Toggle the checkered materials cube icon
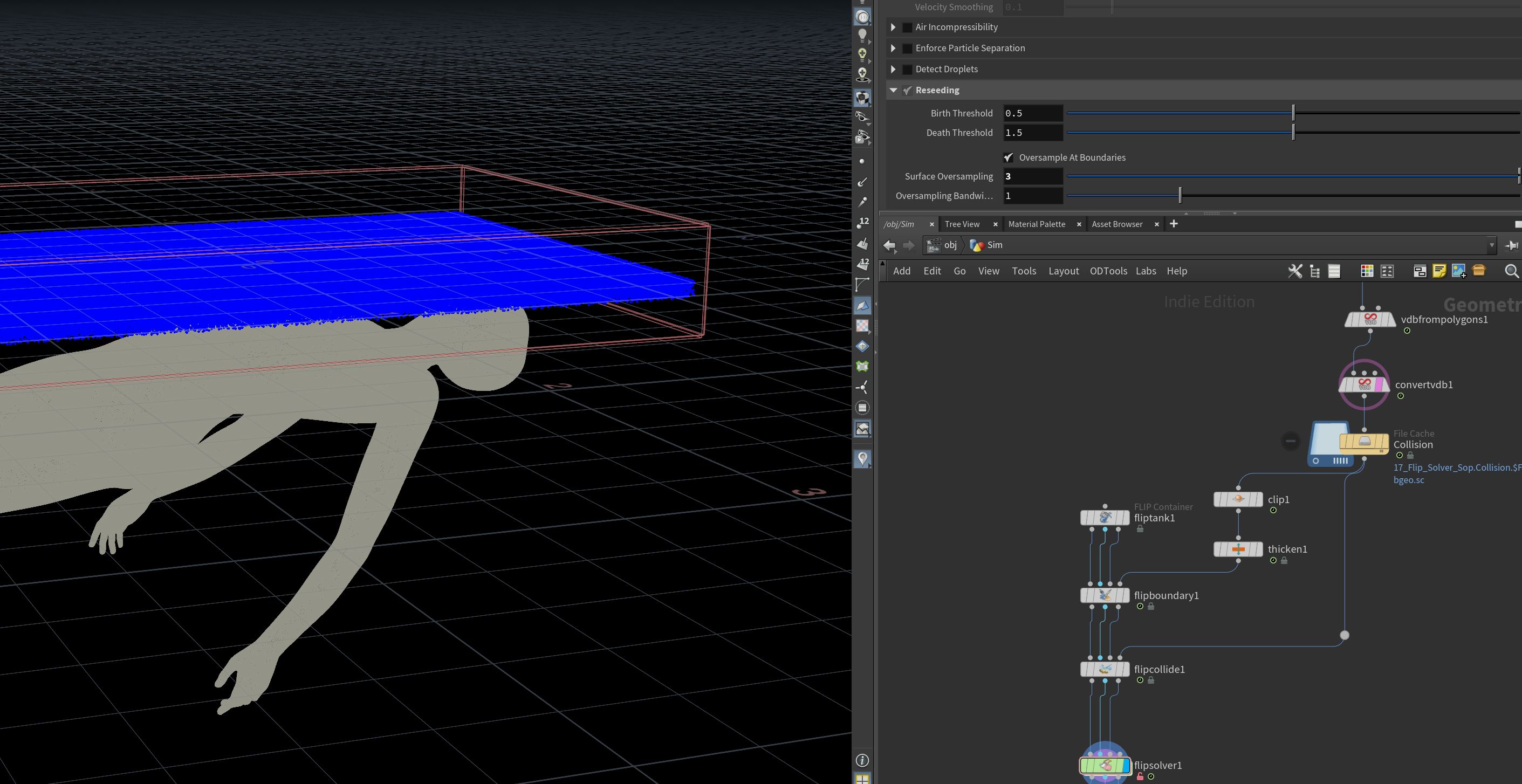 click(x=862, y=98)
